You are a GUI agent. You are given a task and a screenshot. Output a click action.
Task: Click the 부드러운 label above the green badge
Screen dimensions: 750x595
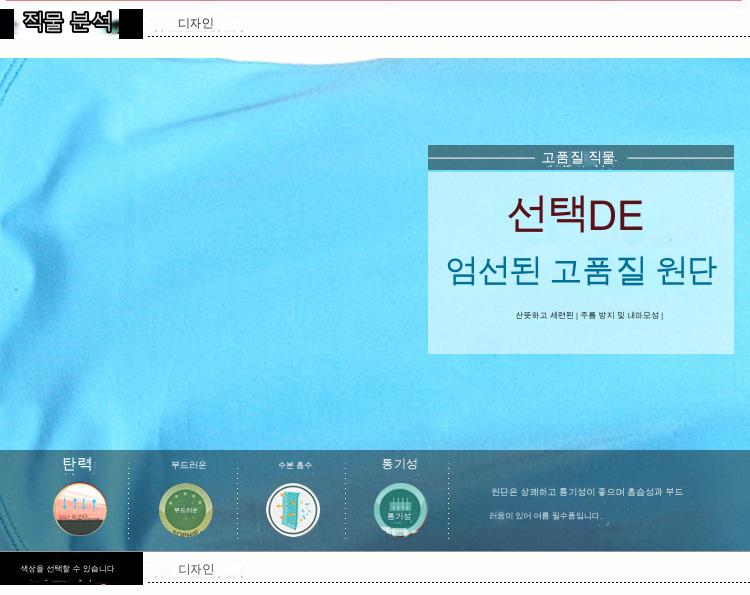[x=188, y=465]
